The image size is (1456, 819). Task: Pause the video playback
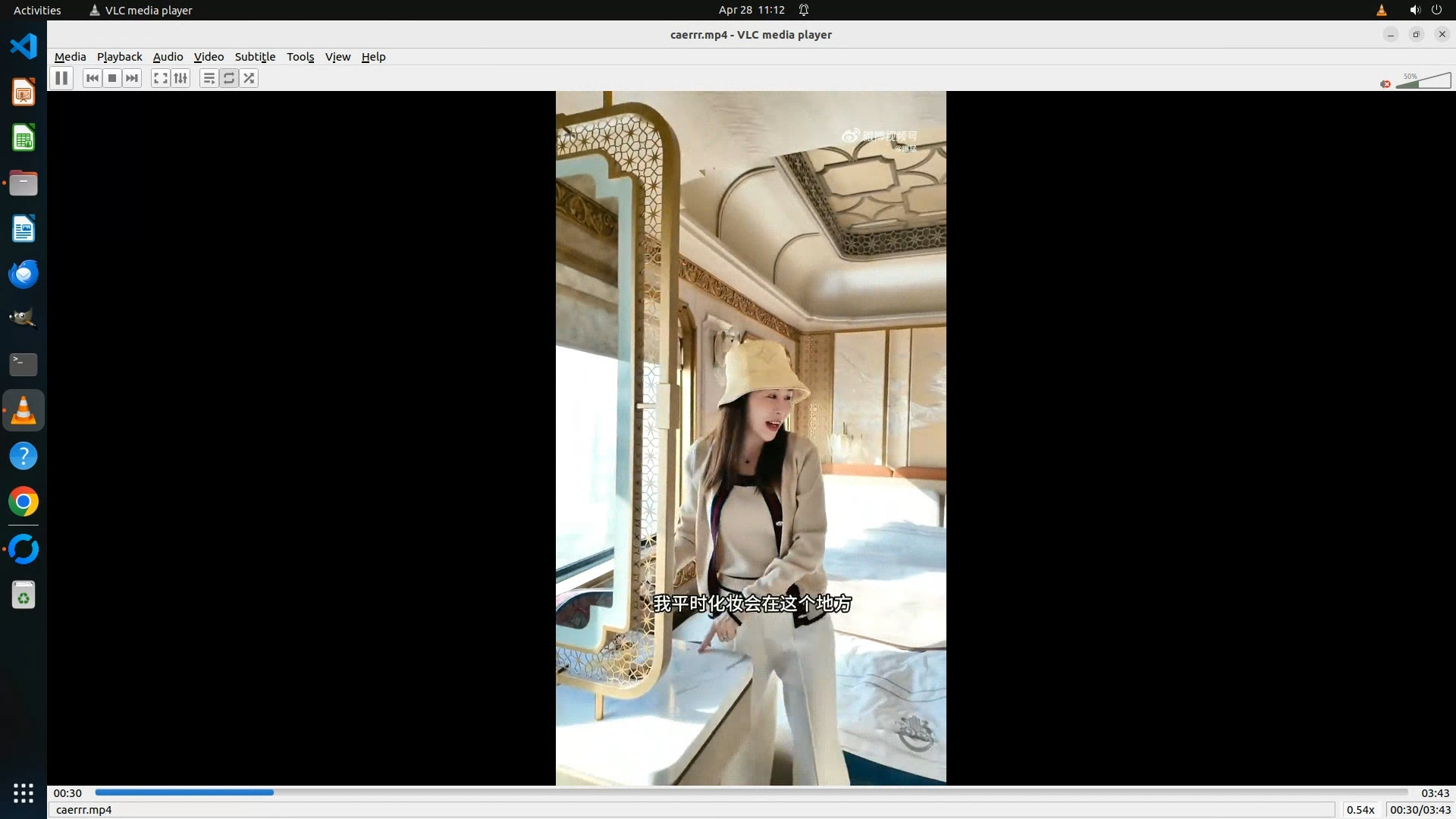point(61,78)
